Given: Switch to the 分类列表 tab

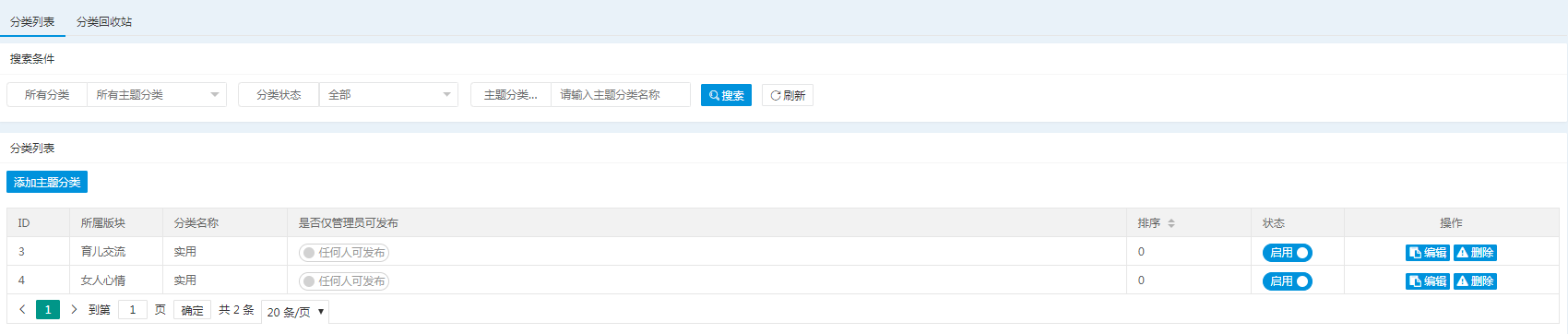Looking at the screenshot, I should [32, 21].
